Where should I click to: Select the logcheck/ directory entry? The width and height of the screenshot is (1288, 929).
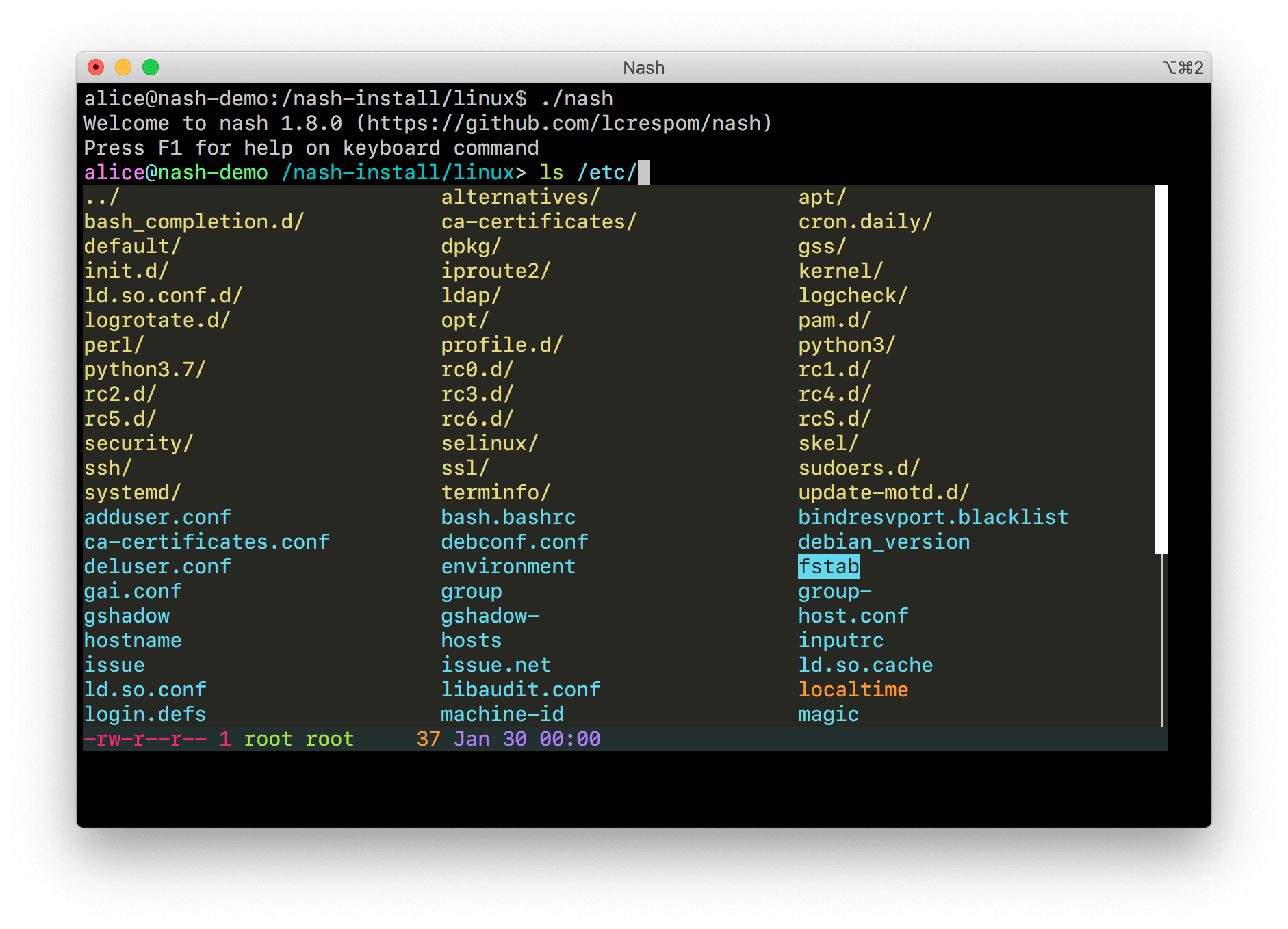coord(853,296)
